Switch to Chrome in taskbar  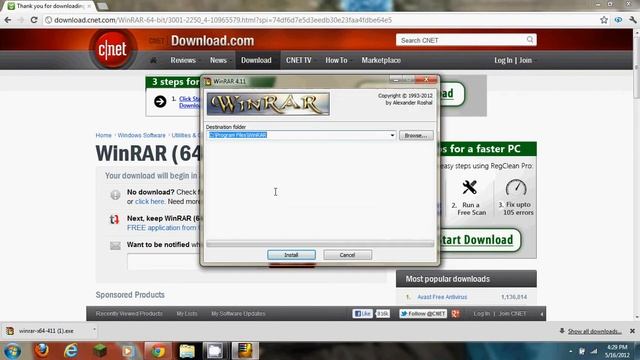[158, 351]
